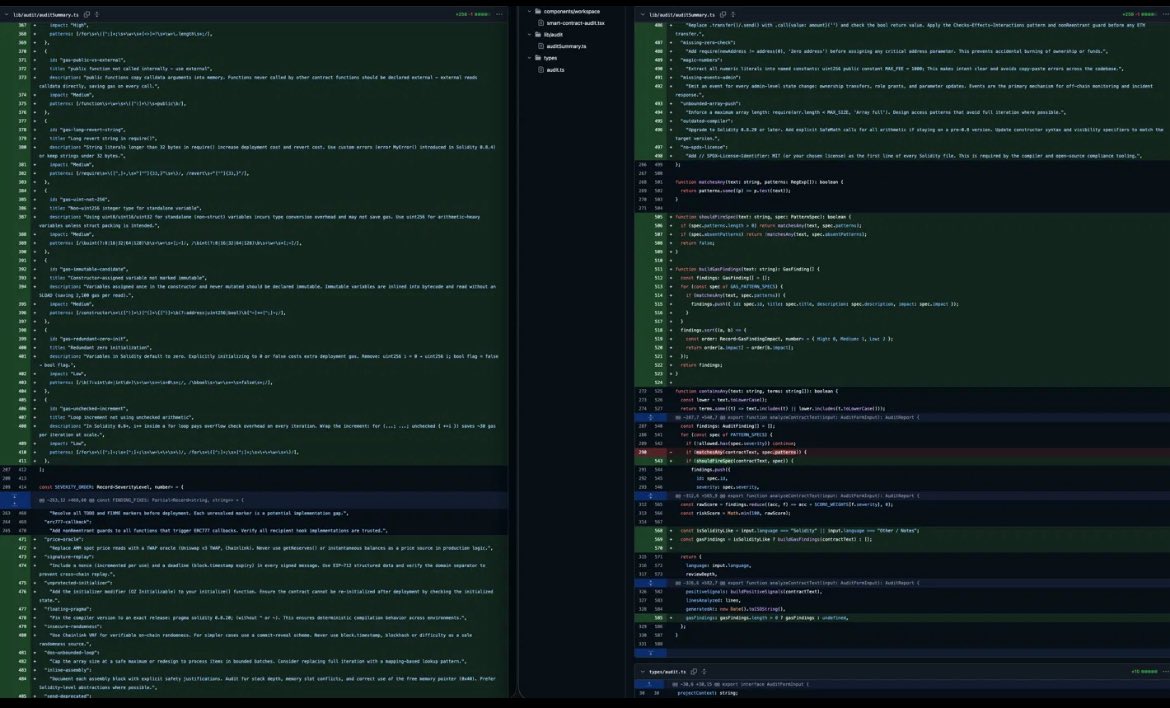
Task: Click the audit.ts file icon in tree
Action: [x=540, y=69]
